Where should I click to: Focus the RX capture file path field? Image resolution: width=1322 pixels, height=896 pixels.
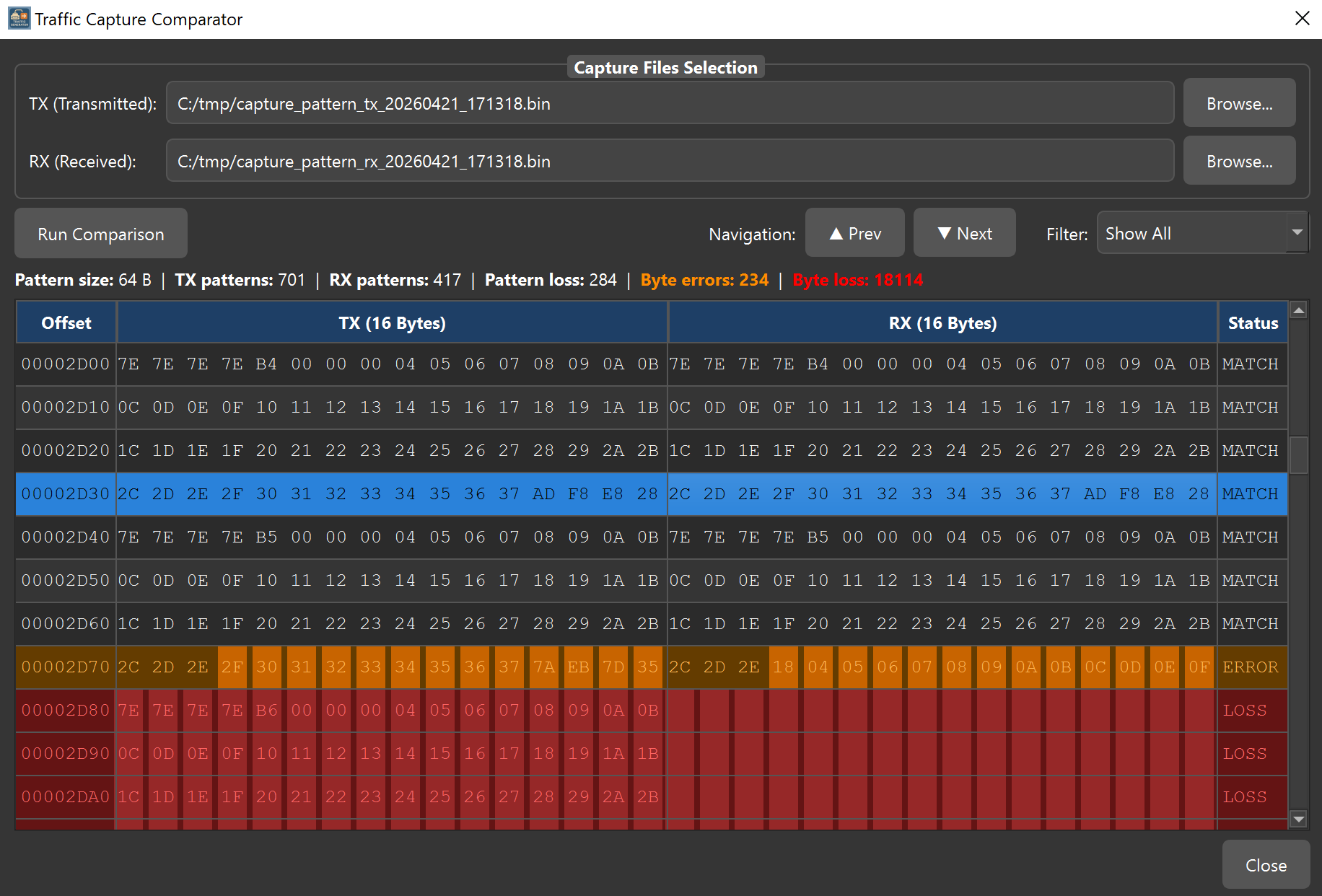pyautogui.click(x=670, y=161)
